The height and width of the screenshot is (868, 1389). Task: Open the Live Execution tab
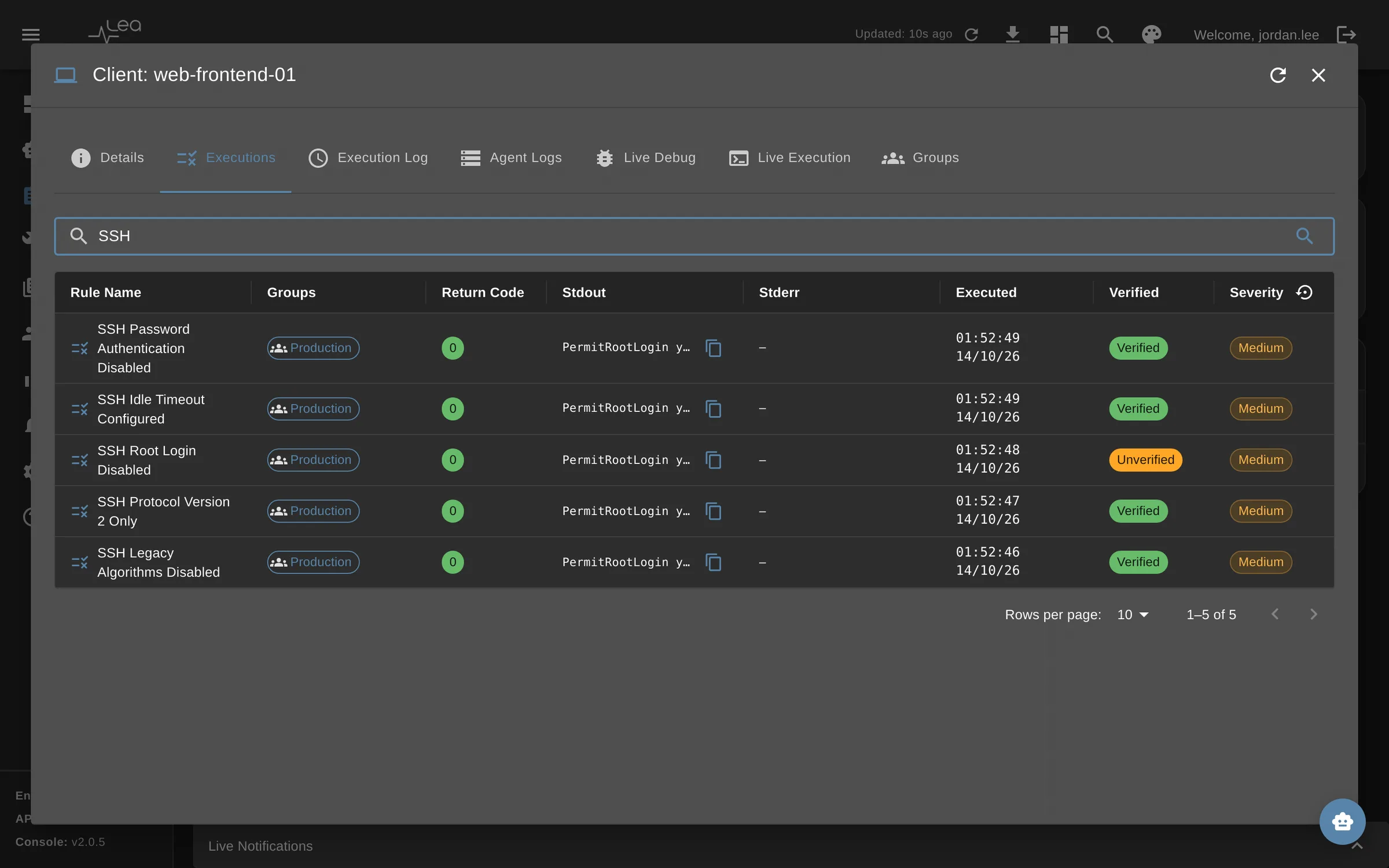click(789, 158)
